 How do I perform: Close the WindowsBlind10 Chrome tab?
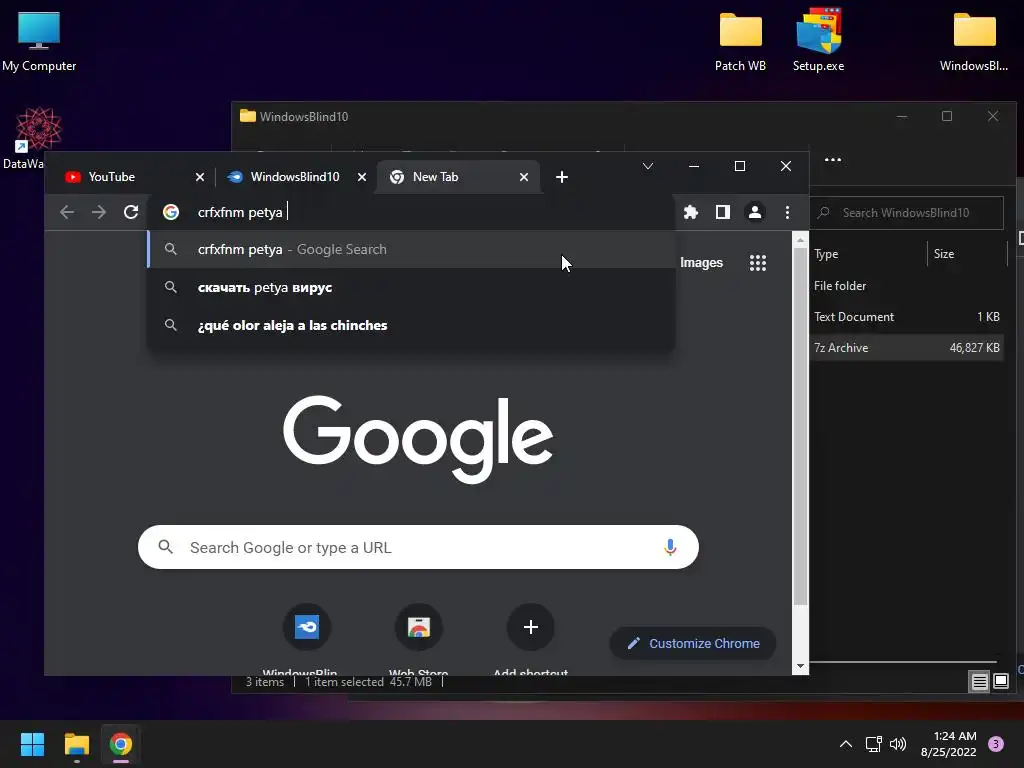tap(362, 177)
